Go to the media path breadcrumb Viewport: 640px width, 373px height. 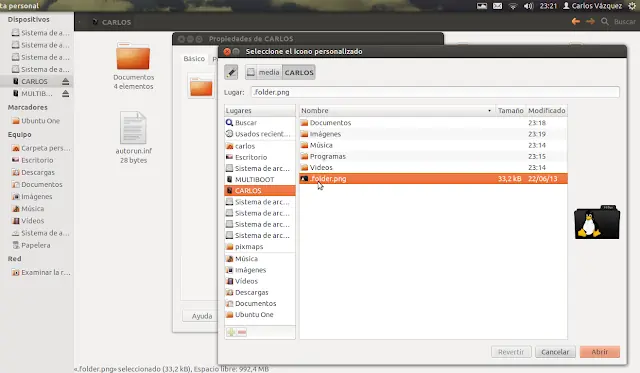point(264,72)
